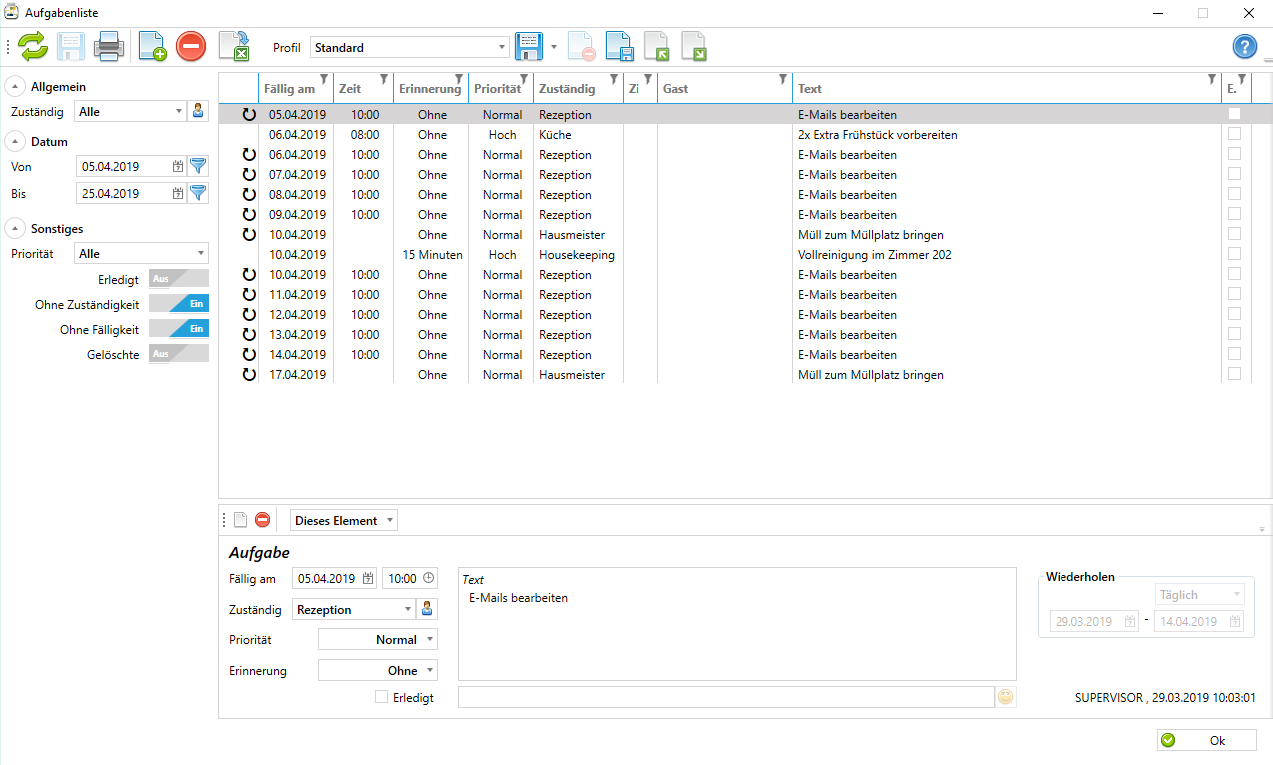The image size is (1273, 765).
Task: Check the done box for the Frühstück vorbereiten row
Action: point(1234,134)
